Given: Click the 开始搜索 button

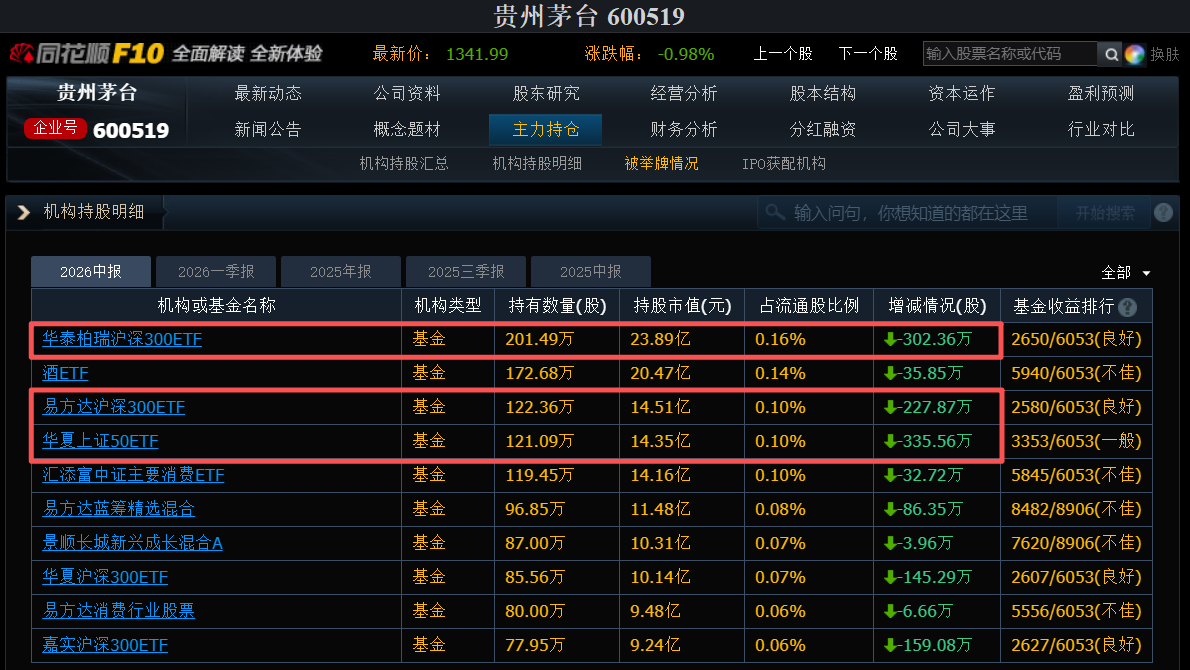Looking at the screenshot, I should tap(1105, 213).
